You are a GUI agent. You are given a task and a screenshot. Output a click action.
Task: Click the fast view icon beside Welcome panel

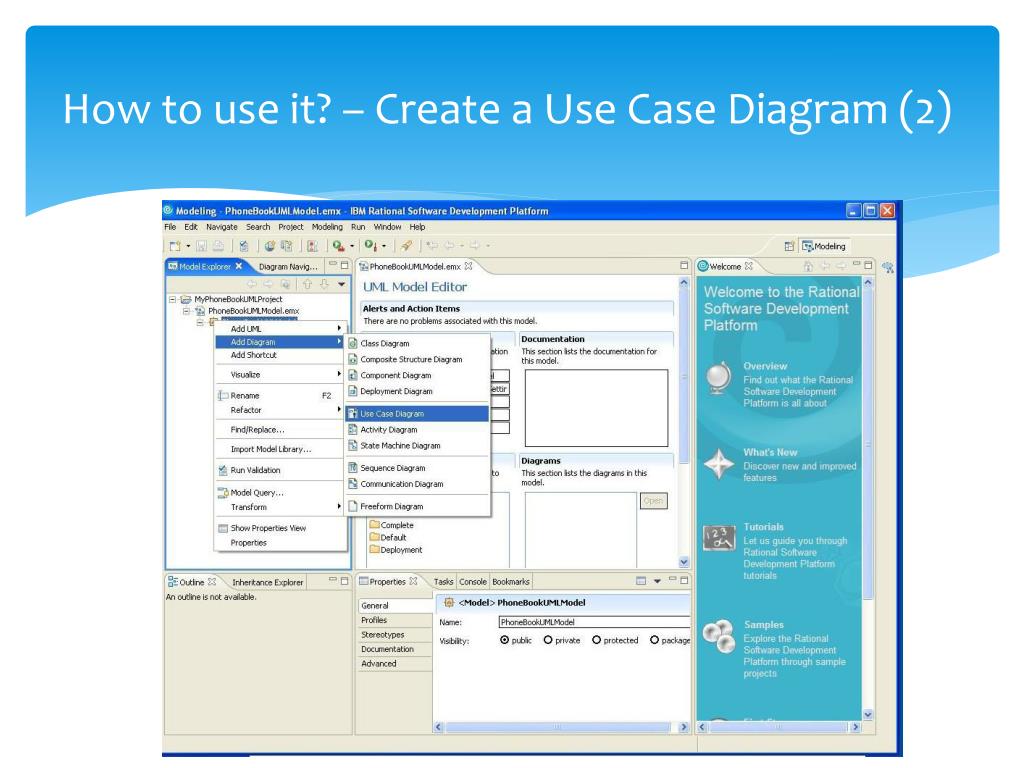[x=888, y=267]
